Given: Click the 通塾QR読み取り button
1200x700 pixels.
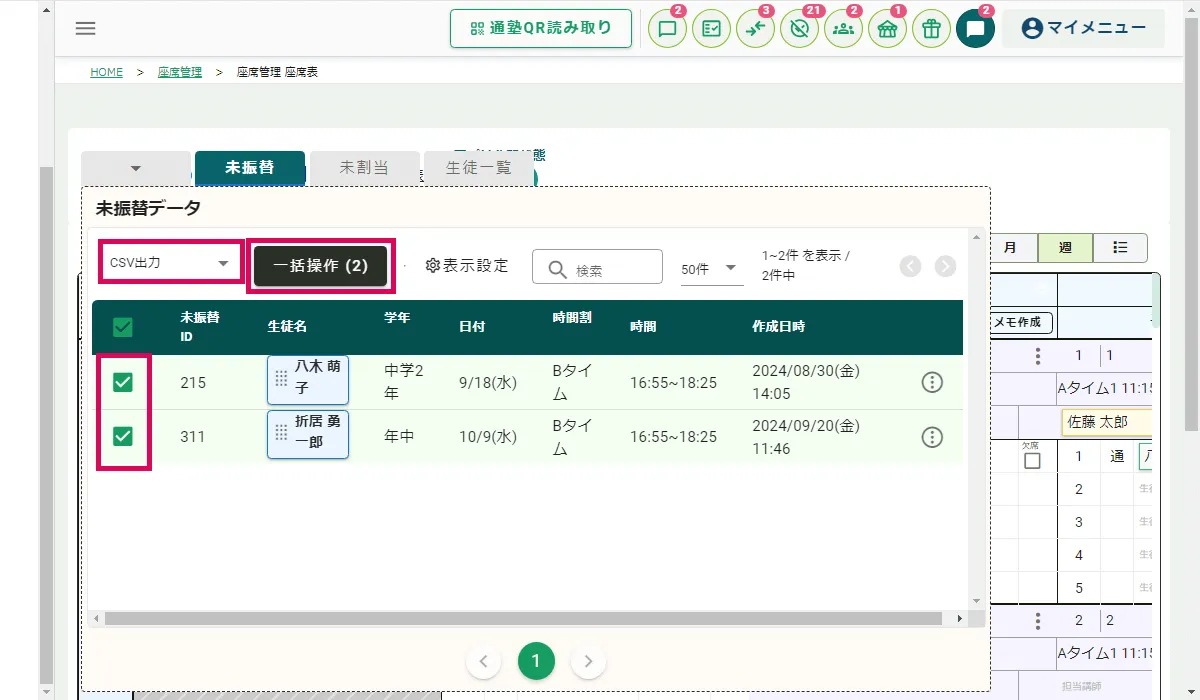Looking at the screenshot, I should click(x=541, y=28).
